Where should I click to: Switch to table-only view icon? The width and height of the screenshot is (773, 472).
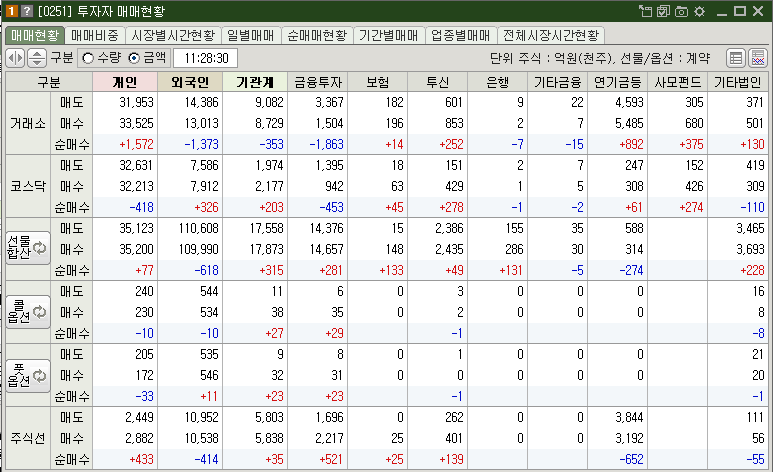[736, 58]
